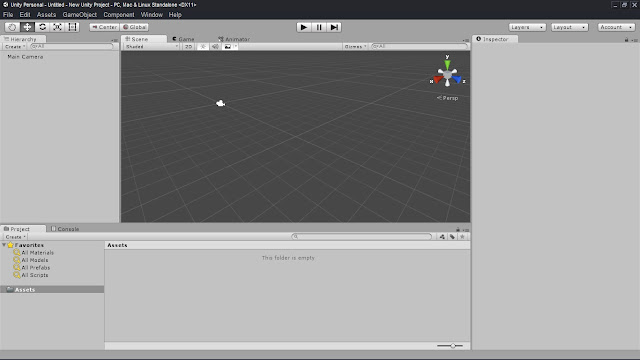This screenshot has width=640, height=360.
Task: Collapse the Favorites tree
Action: pos(4,245)
